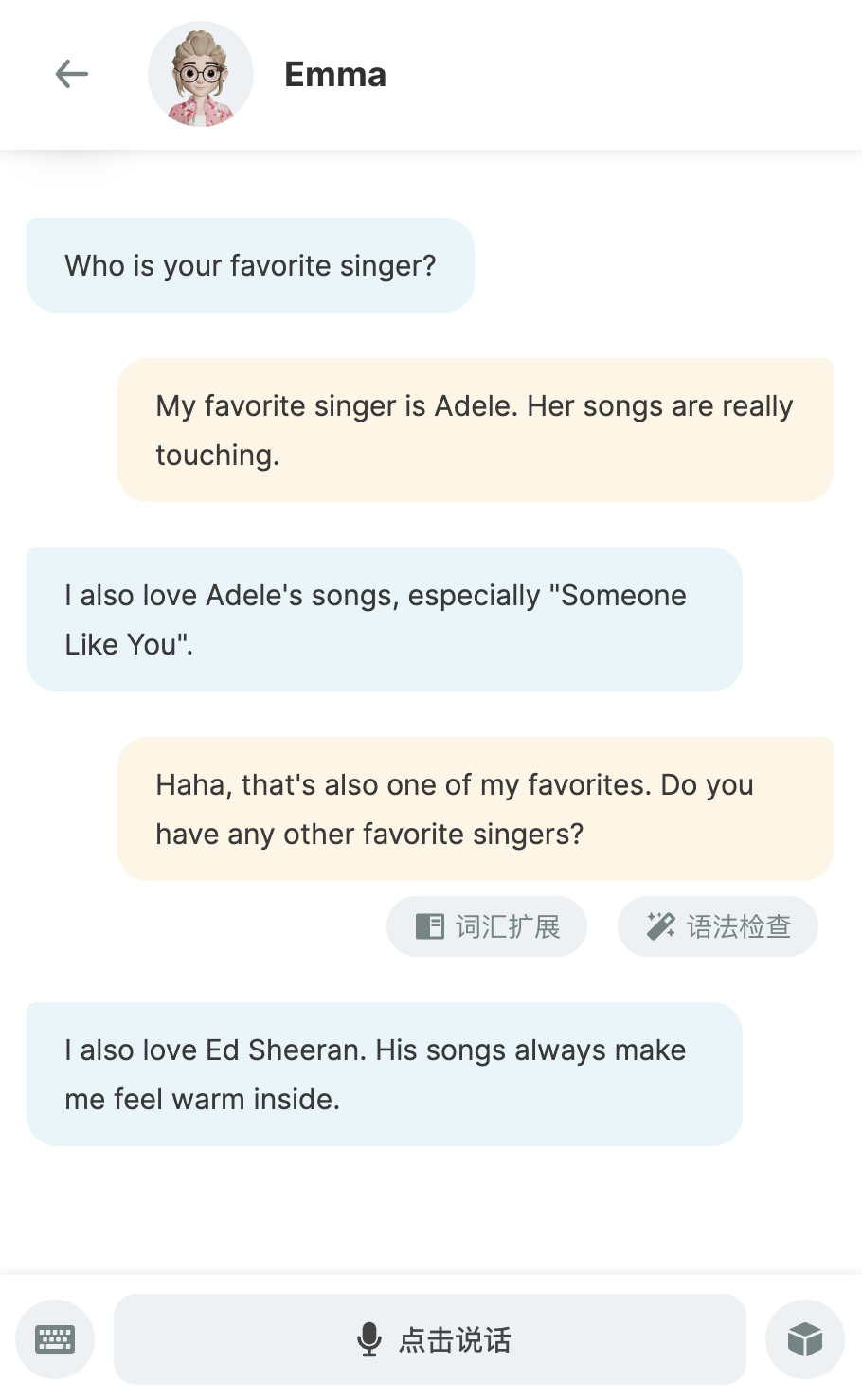Screen dimensions: 862x1400
Task: Select the "My favorite singer is Adele" message
Action: 476,430
